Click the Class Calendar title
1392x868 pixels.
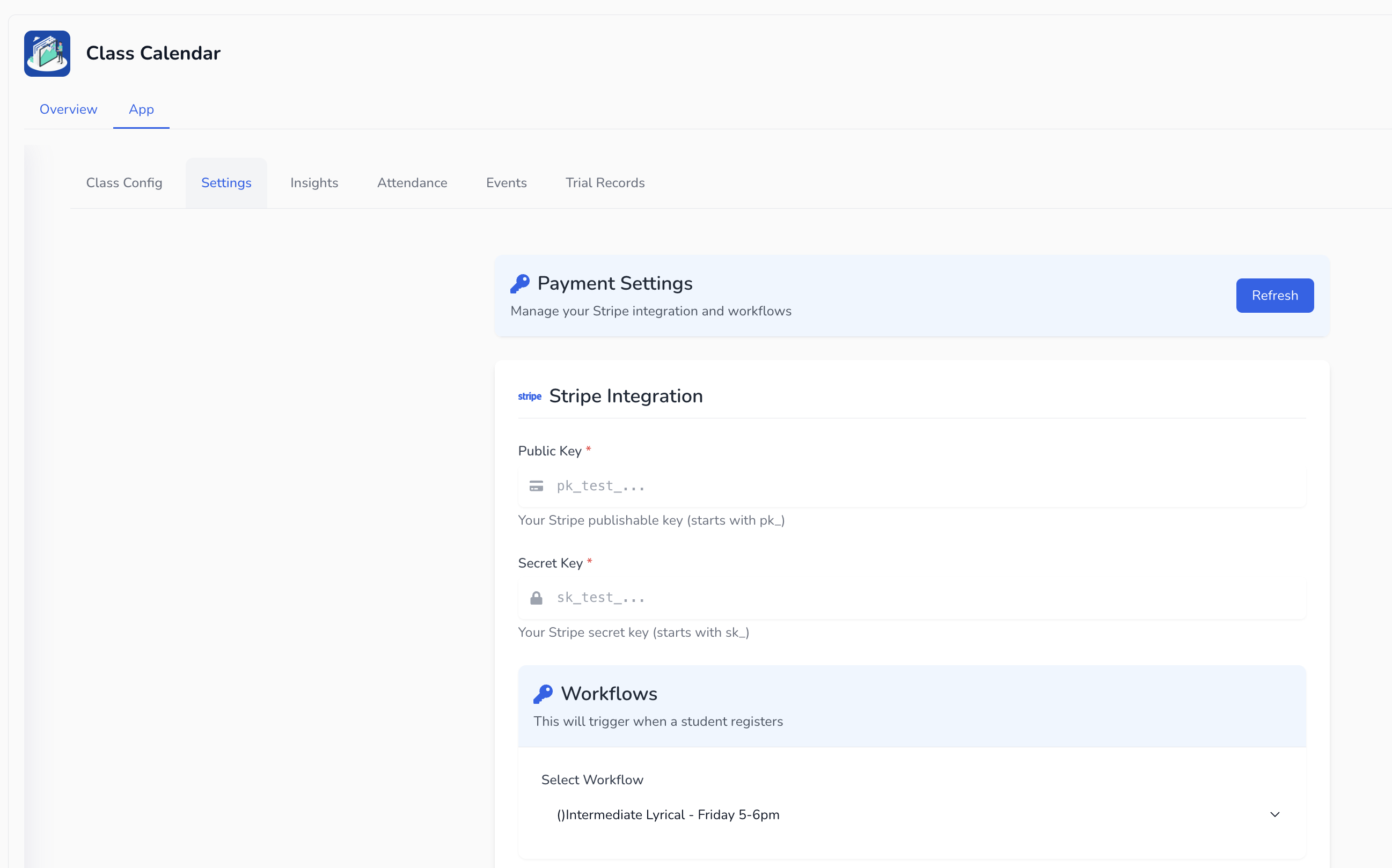pos(153,54)
